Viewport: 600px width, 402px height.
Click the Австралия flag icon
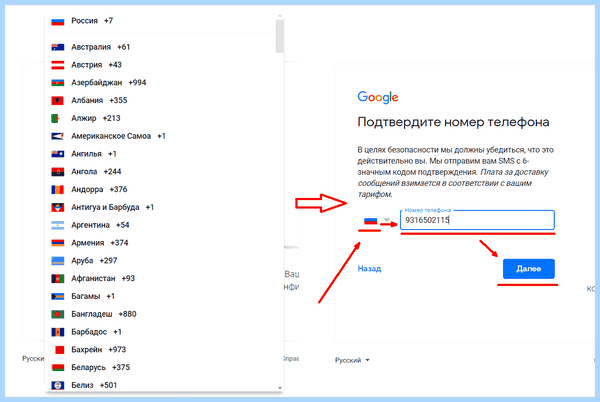(x=58, y=47)
